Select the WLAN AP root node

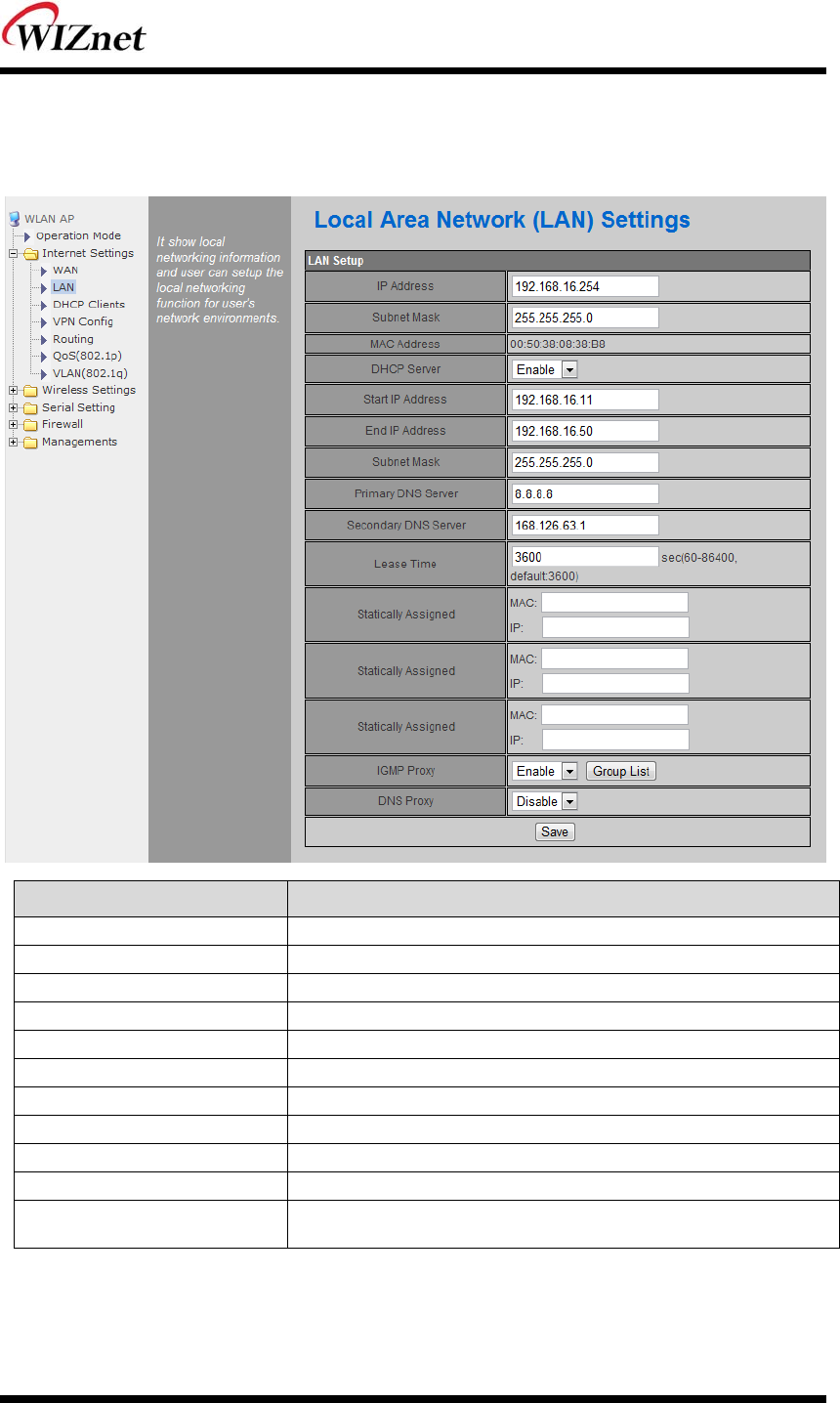coord(50,219)
